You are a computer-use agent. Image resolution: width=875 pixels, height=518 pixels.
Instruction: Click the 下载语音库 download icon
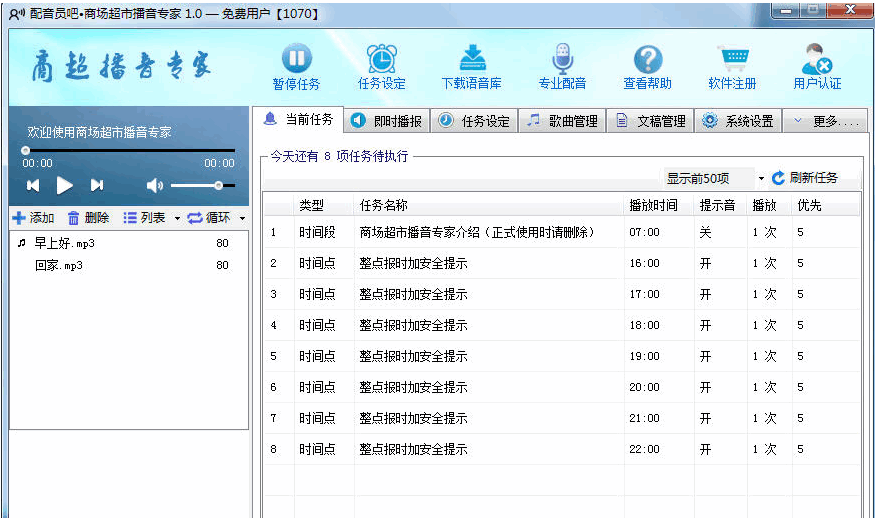[x=471, y=59]
